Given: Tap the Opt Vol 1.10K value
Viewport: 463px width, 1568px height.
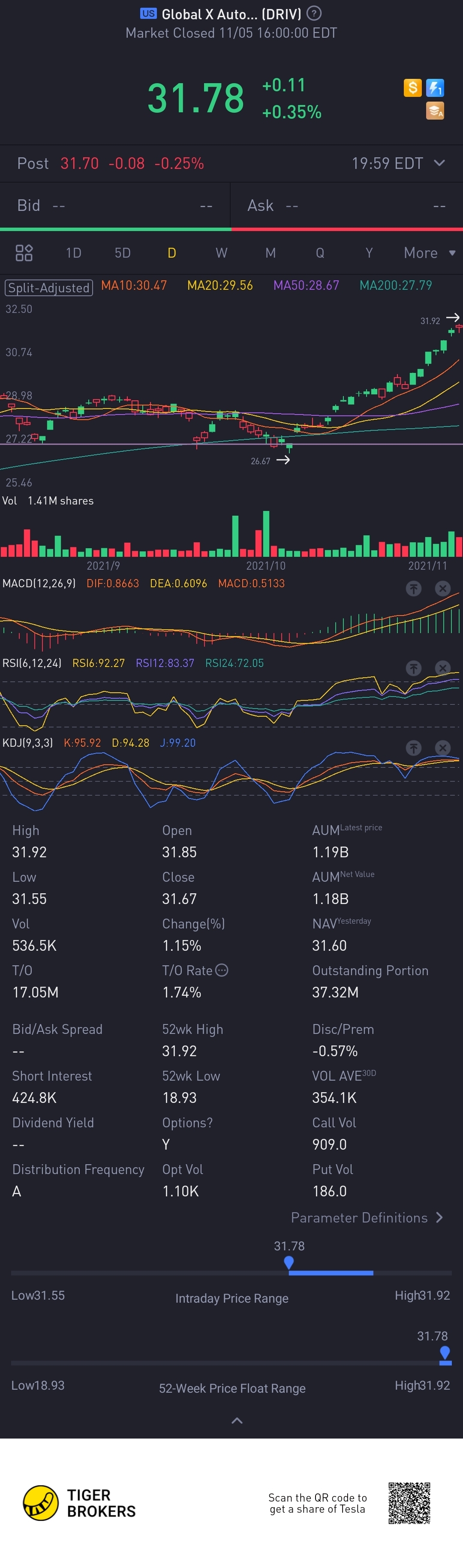Looking at the screenshot, I should tap(180, 1191).
